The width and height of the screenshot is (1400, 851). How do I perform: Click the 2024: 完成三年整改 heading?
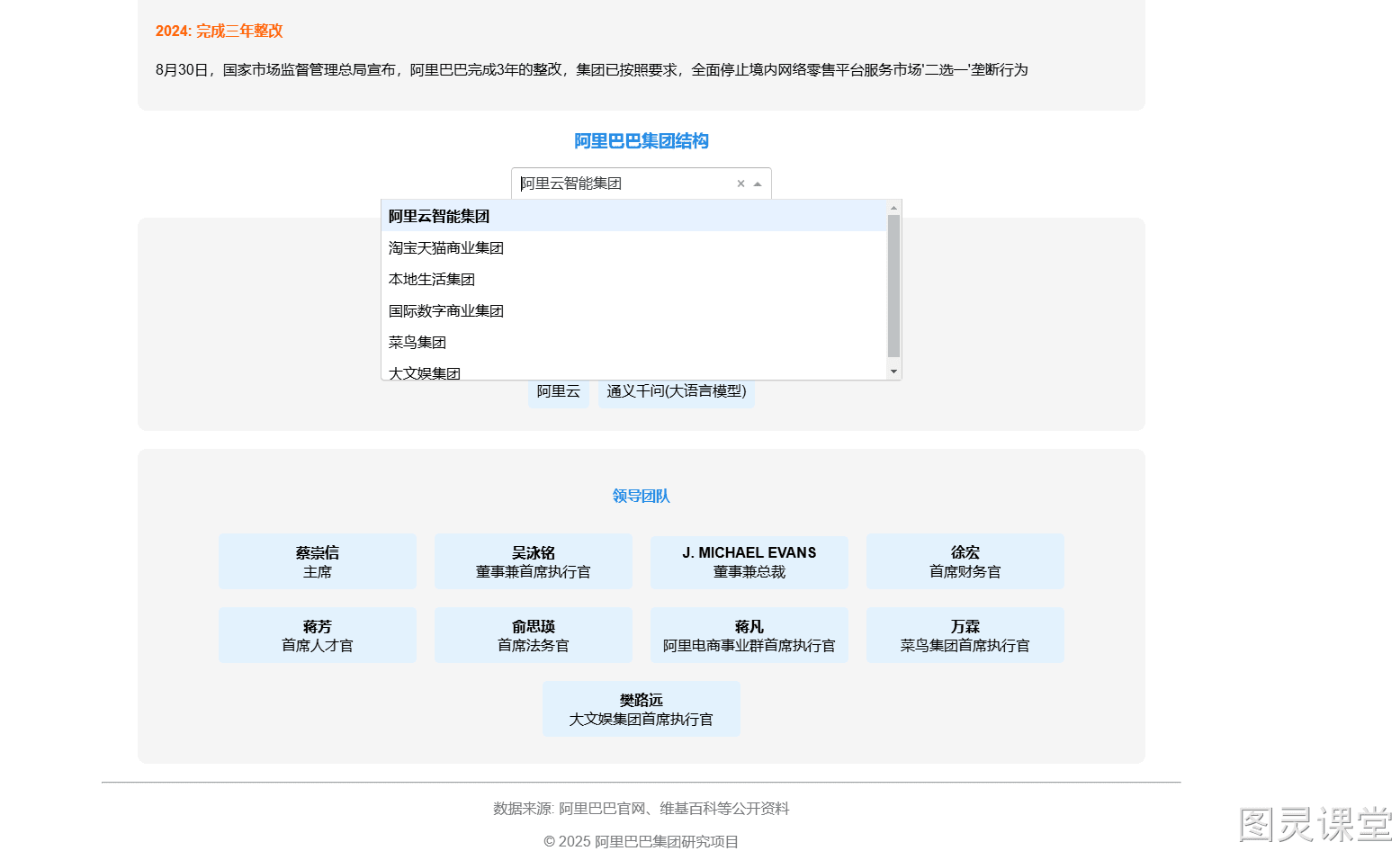pyautogui.click(x=220, y=31)
